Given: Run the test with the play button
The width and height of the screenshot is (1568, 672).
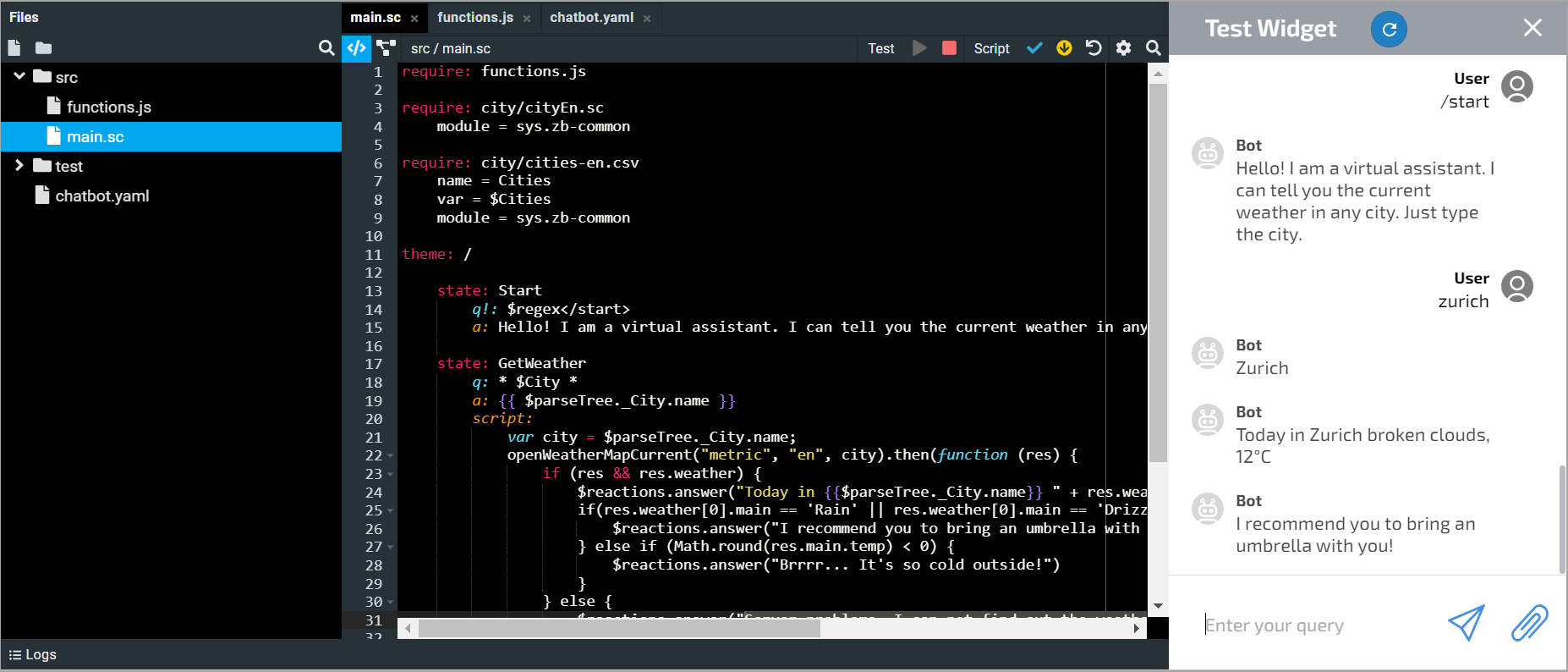Looking at the screenshot, I should (x=919, y=48).
